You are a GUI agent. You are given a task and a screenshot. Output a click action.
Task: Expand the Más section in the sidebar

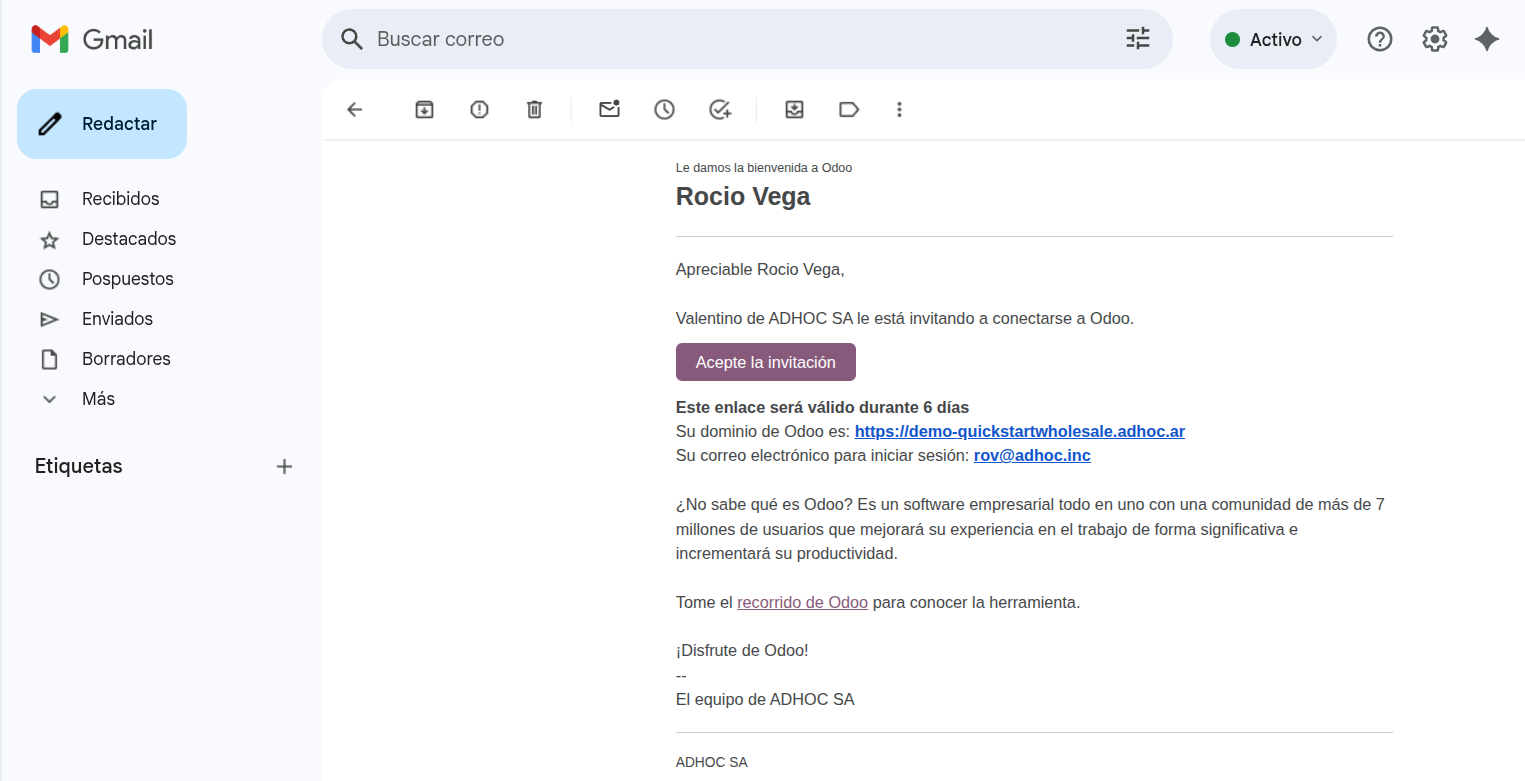click(98, 399)
